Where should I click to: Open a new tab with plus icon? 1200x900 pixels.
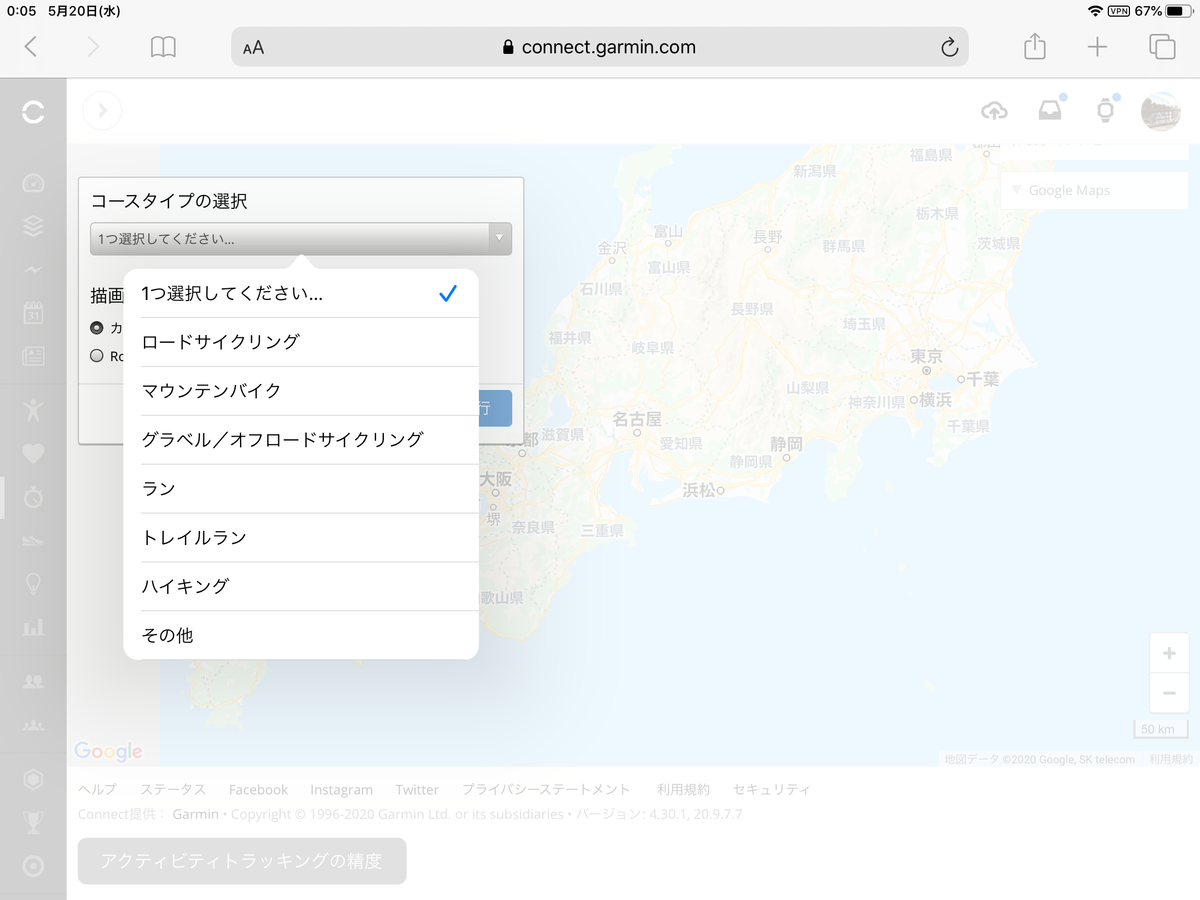[x=1098, y=46]
